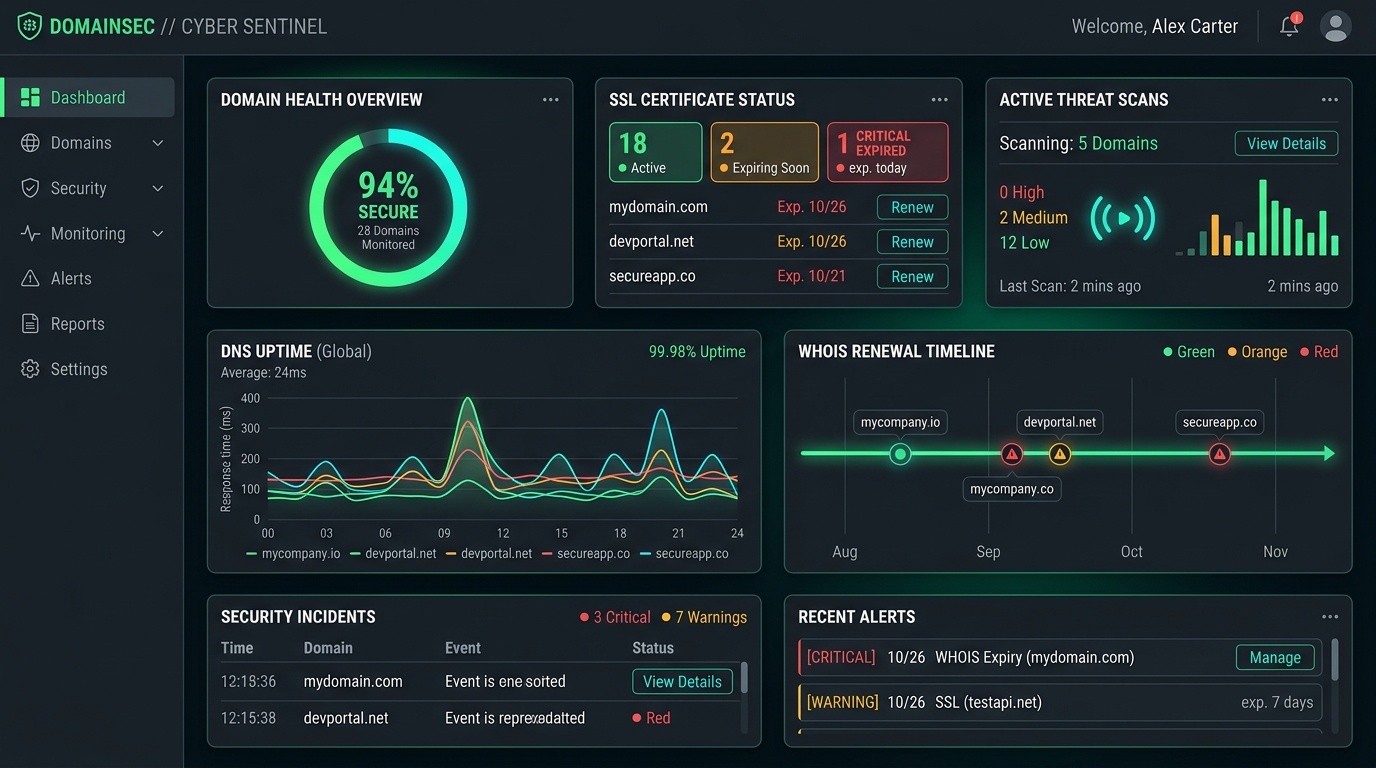
Task: Renew the secureapp.co certificate
Action: point(912,277)
